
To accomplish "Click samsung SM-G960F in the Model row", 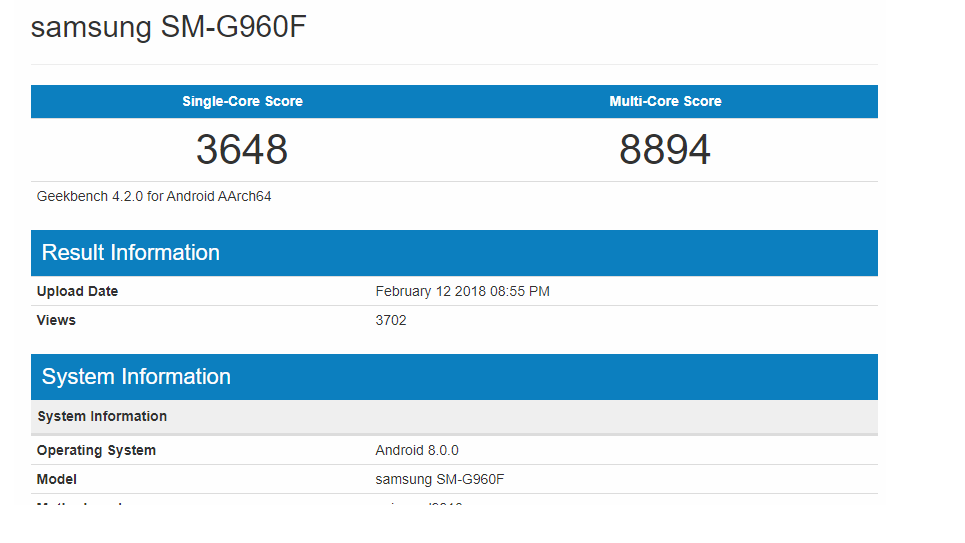I will 440,479.
